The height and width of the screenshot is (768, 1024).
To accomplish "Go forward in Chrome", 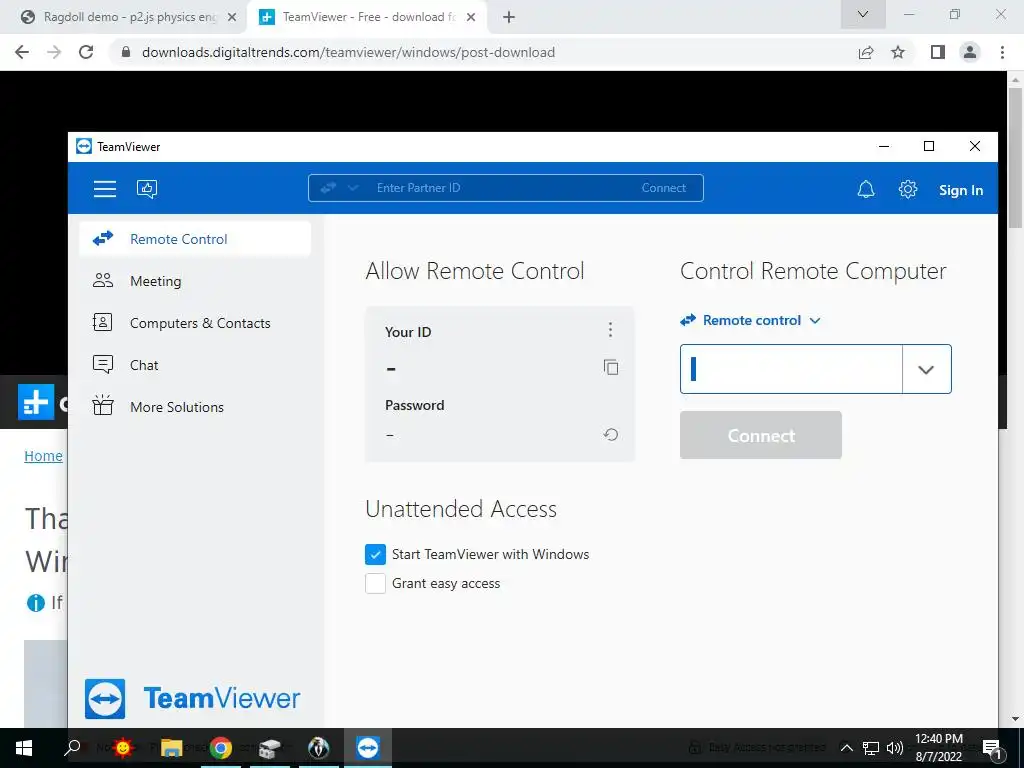I will coord(54,52).
